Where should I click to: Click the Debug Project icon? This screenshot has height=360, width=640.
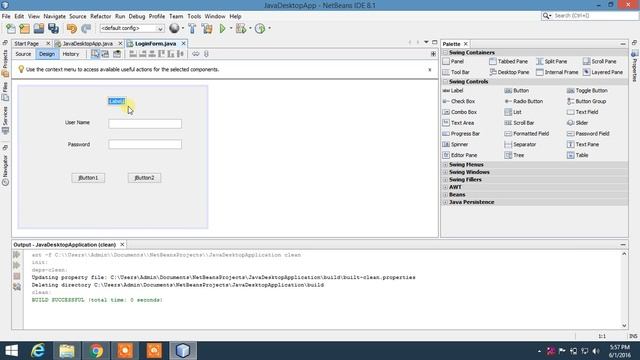[241, 29]
